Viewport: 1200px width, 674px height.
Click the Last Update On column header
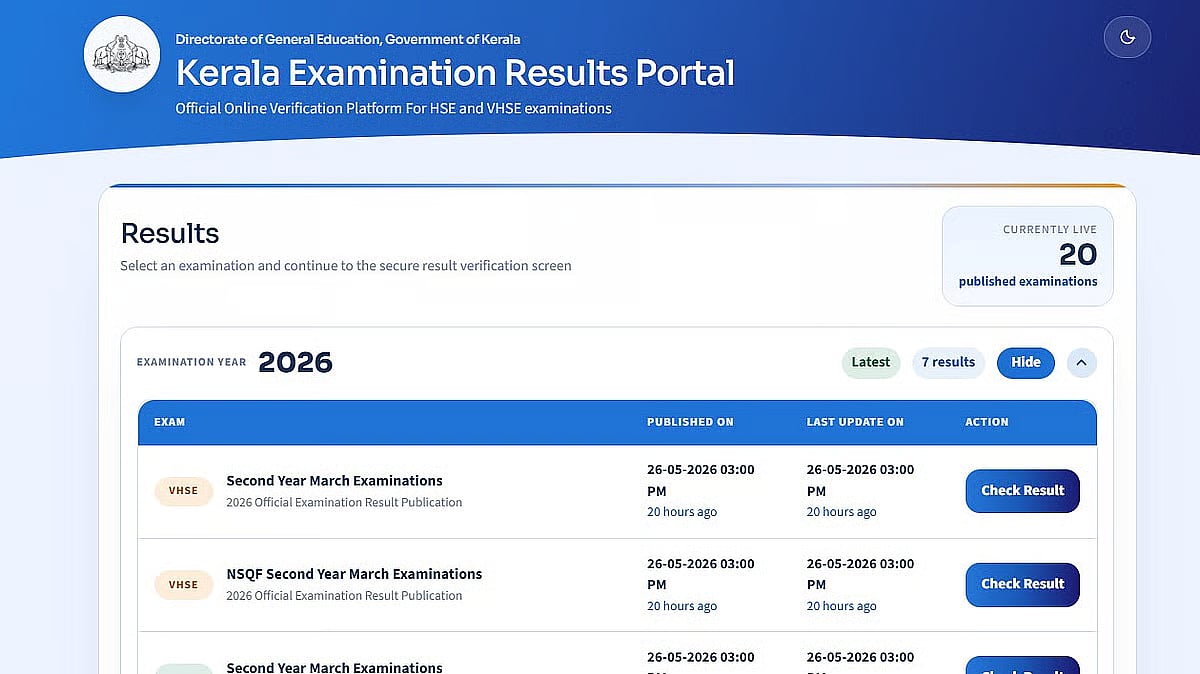[855, 422]
